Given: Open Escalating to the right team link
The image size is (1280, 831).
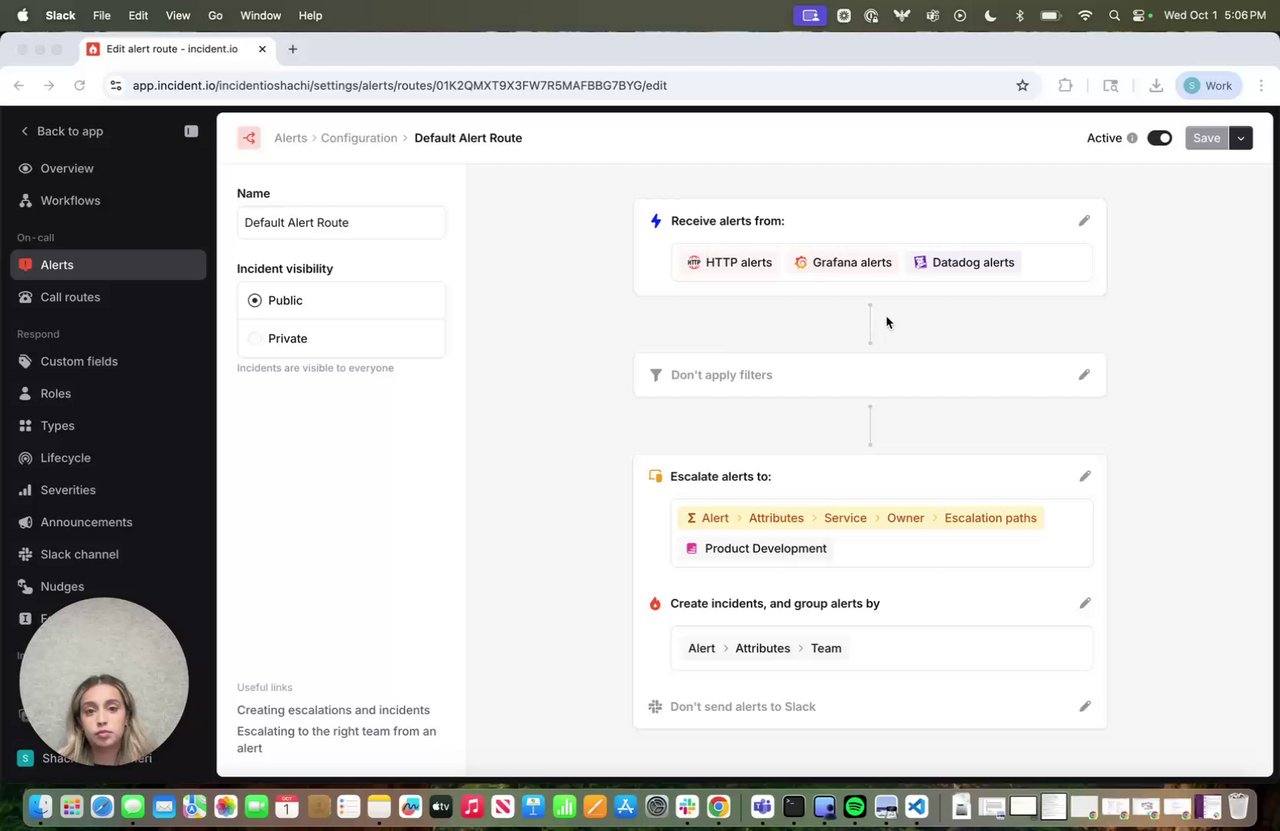Looking at the screenshot, I should click(x=337, y=739).
